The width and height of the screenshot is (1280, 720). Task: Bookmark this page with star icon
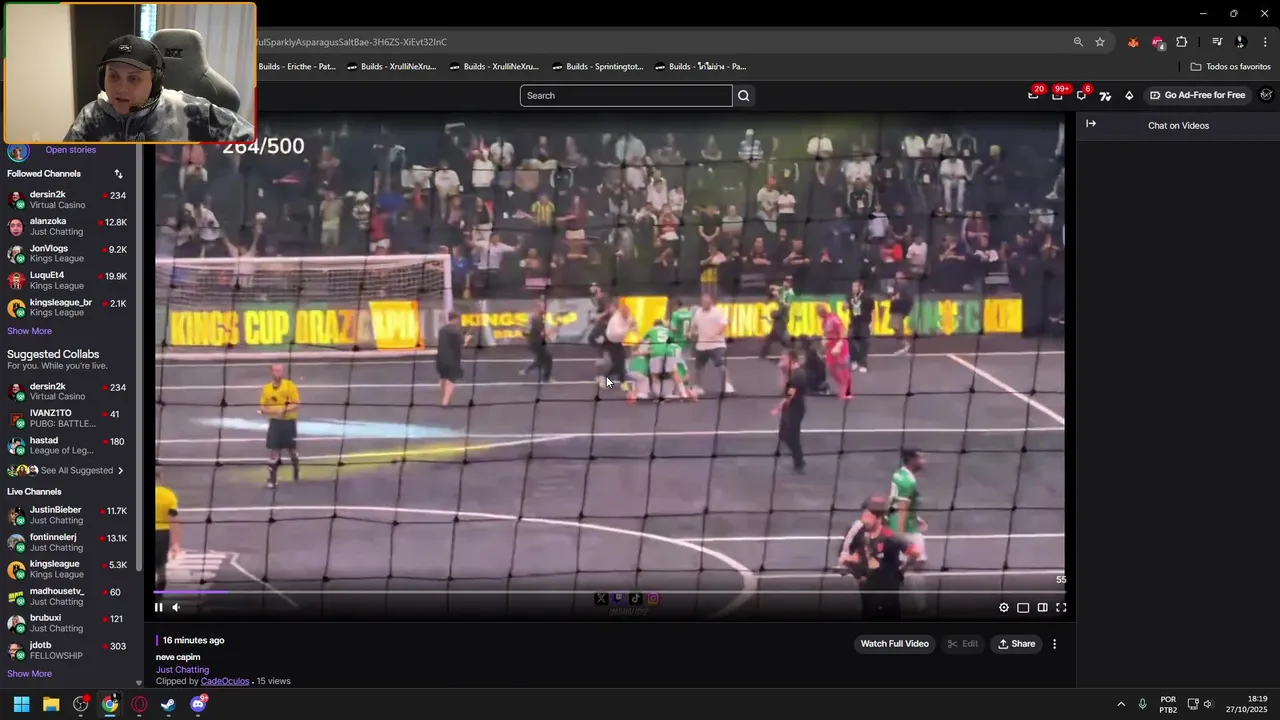[1100, 42]
